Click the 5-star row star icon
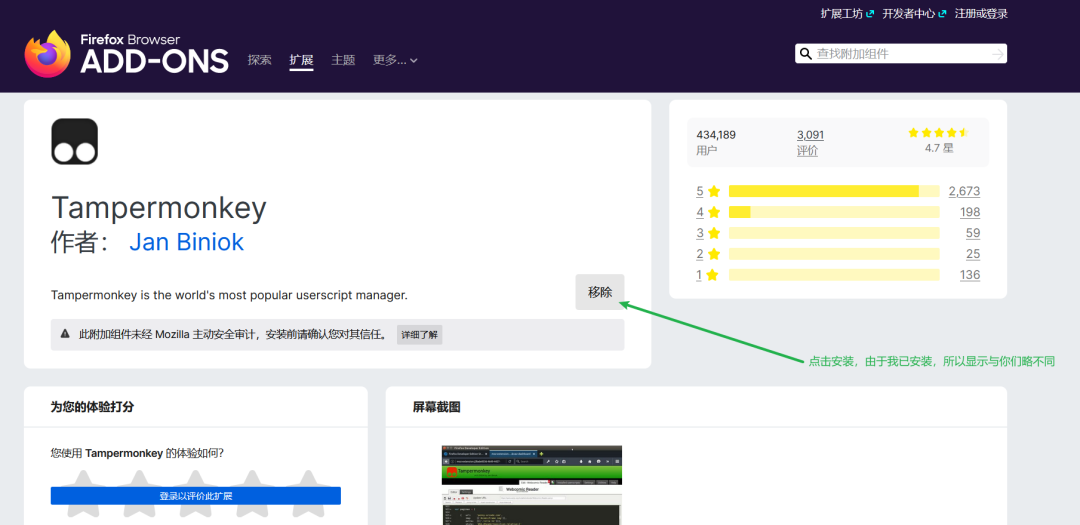This screenshot has width=1080, height=525. point(714,191)
